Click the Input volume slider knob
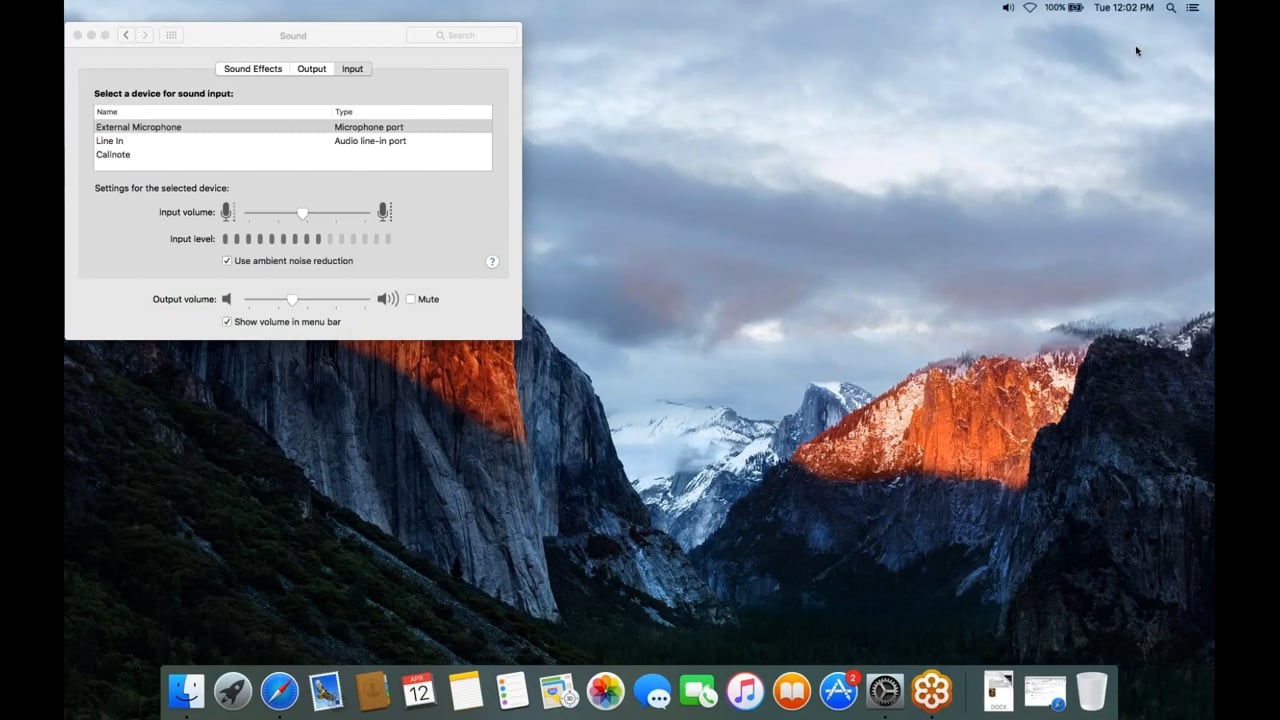Screen dimensions: 1280x720 302,213
